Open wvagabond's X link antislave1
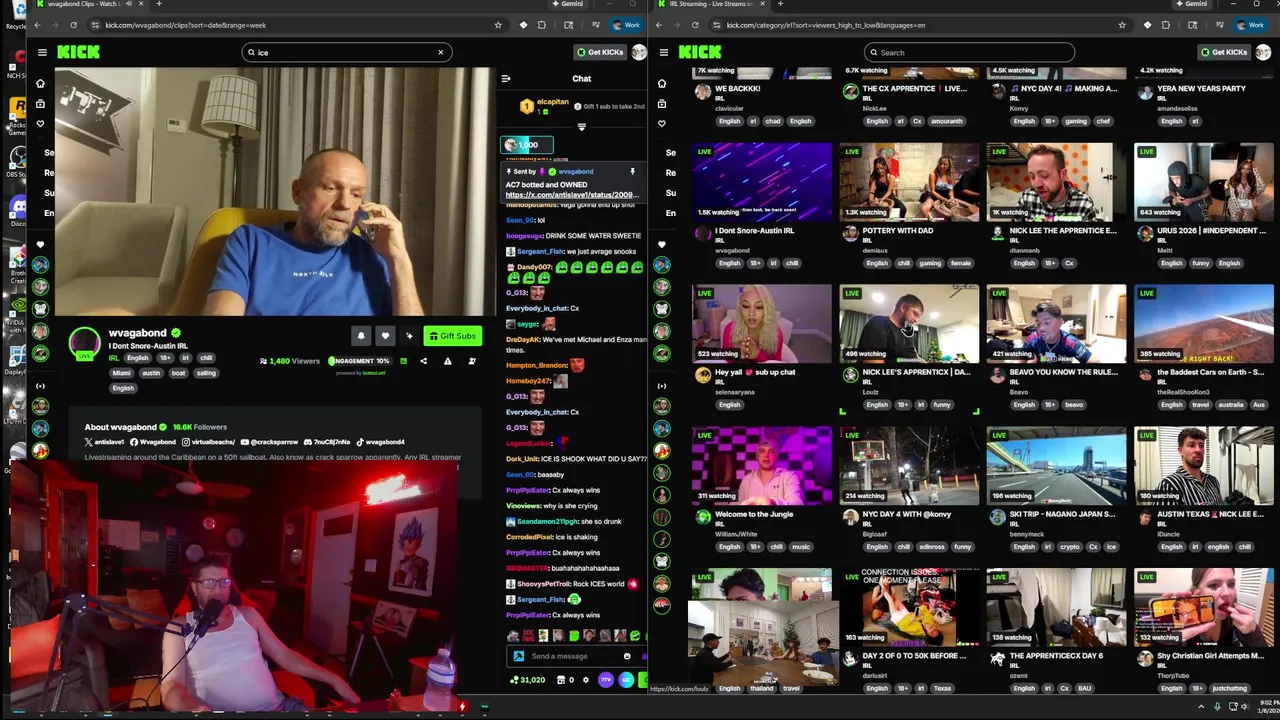 pos(105,442)
